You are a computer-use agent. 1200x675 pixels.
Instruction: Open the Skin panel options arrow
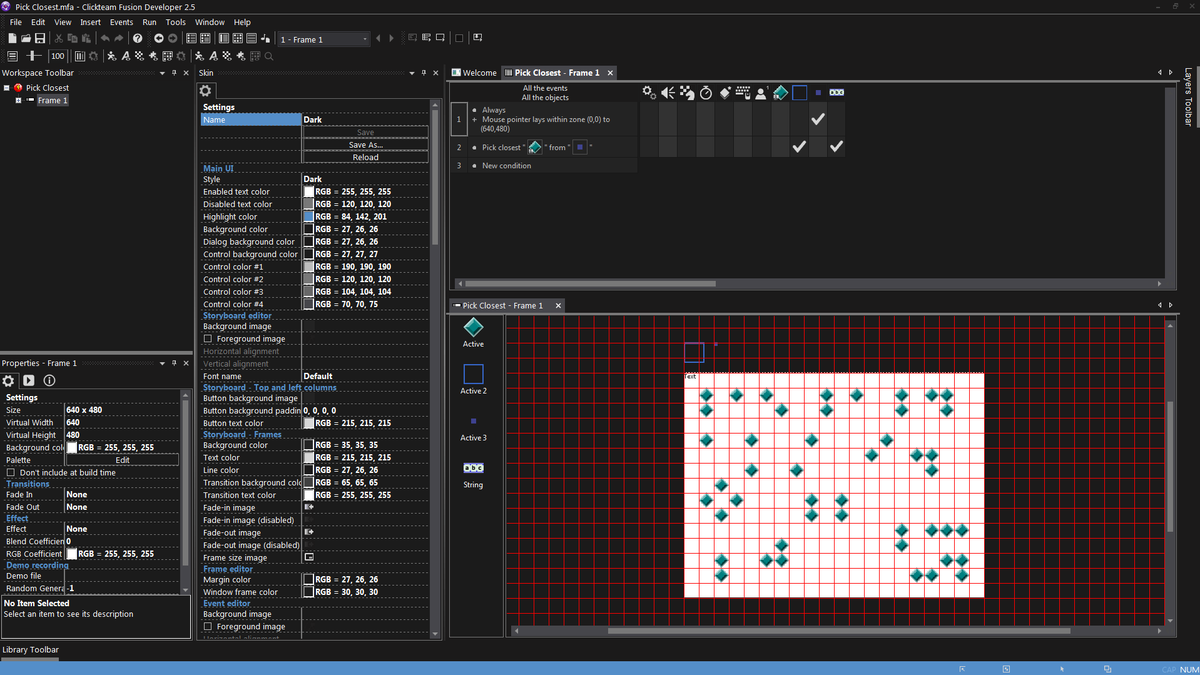(x=411, y=73)
